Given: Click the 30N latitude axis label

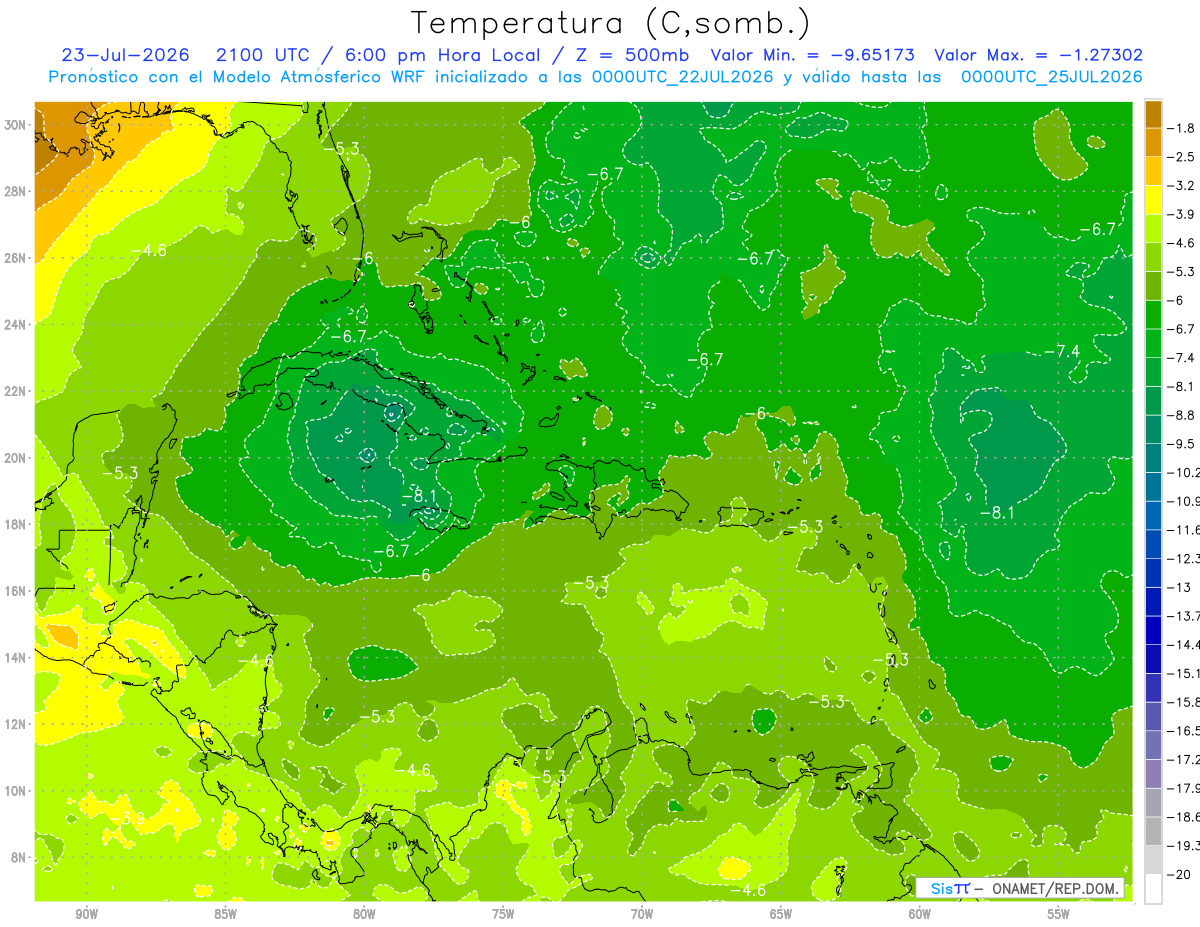Looking at the screenshot, I should coord(16,125).
